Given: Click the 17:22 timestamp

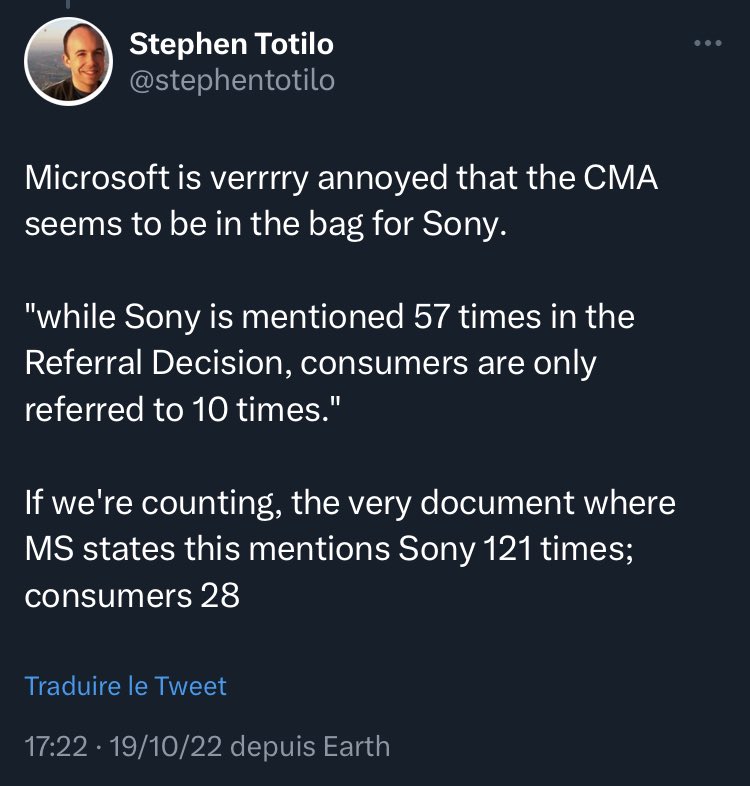Looking at the screenshot, I should pyautogui.click(x=56, y=746).
